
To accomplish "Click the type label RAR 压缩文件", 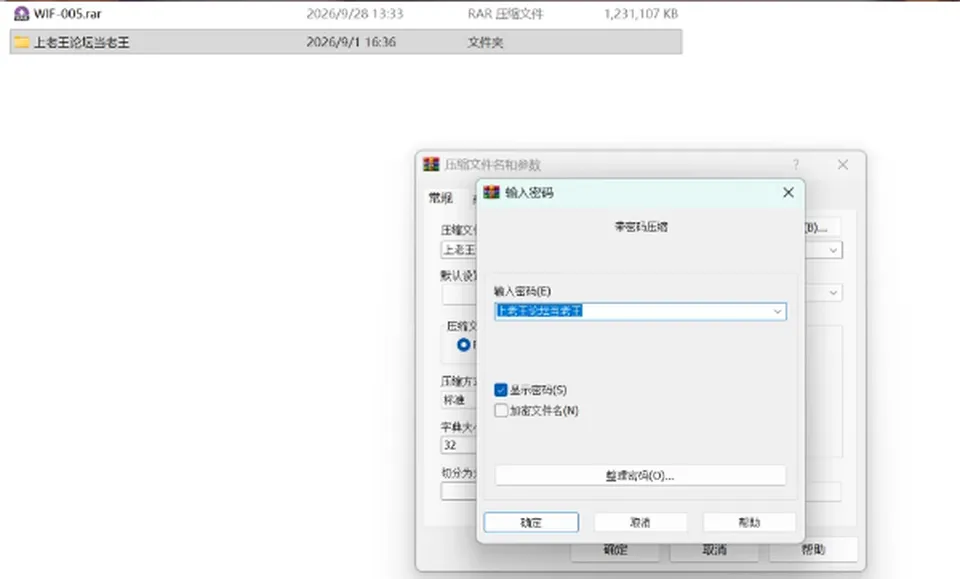I will (505, 13).
